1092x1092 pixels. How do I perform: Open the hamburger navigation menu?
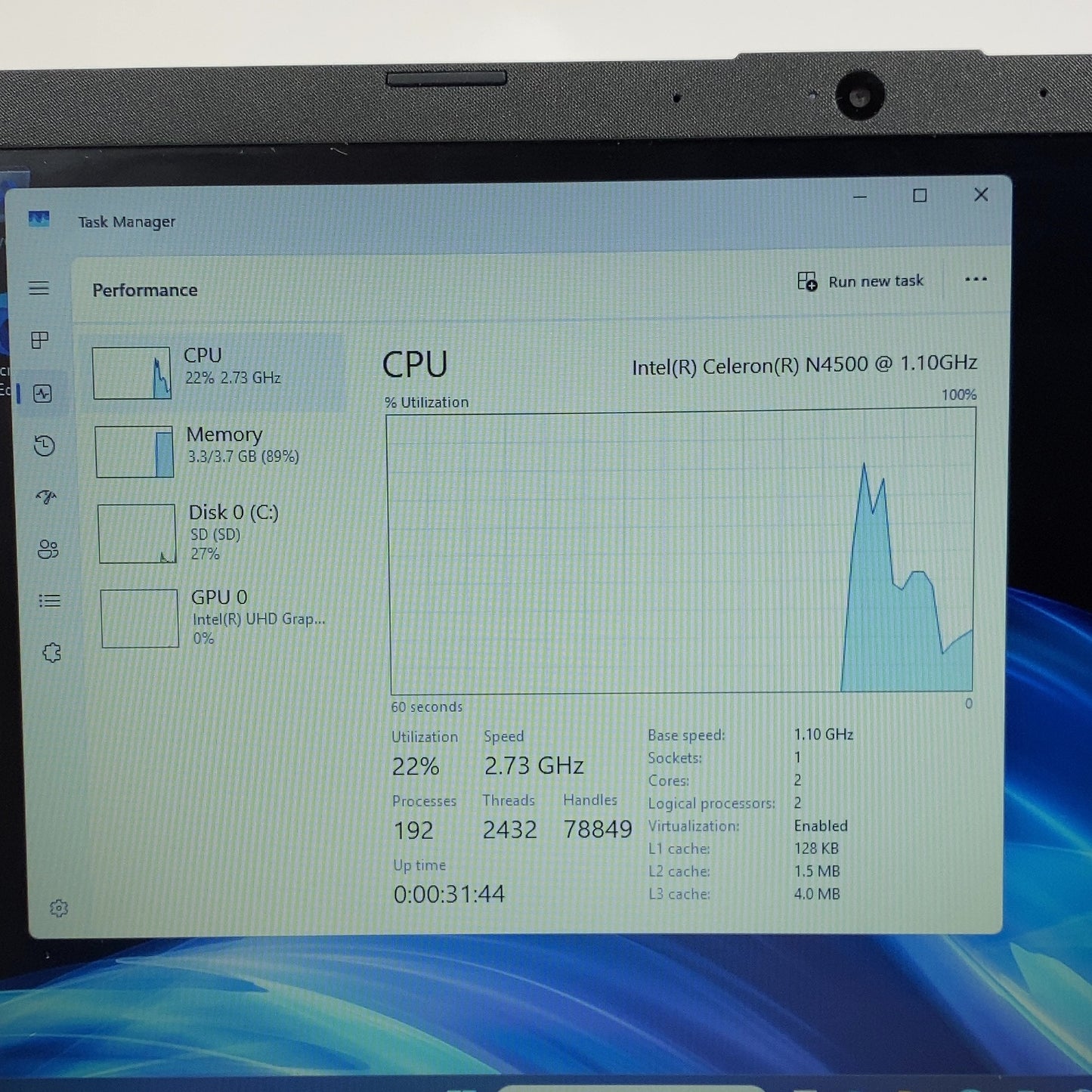click(x=39, y=288)
